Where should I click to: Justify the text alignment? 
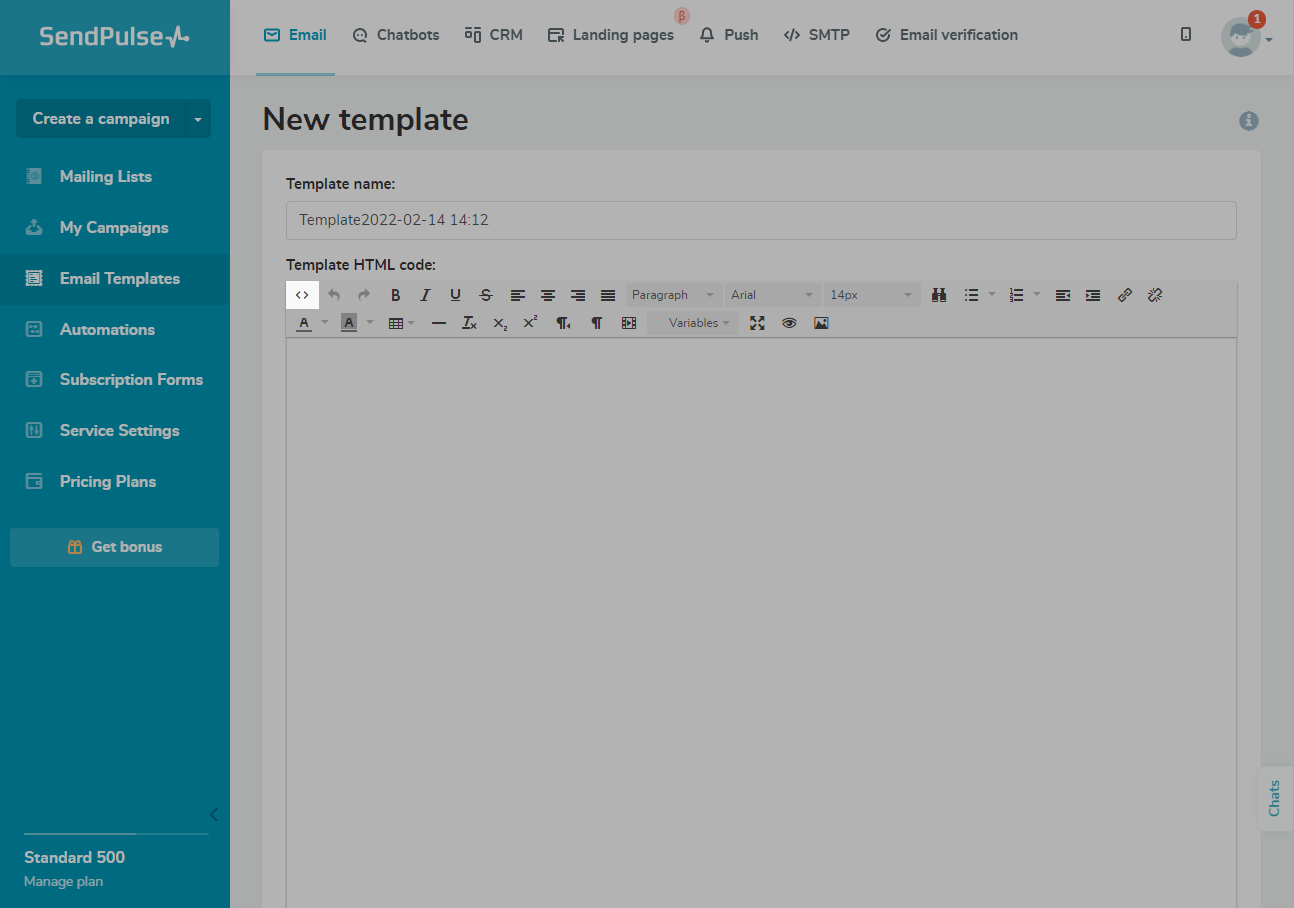coord(608,295)
